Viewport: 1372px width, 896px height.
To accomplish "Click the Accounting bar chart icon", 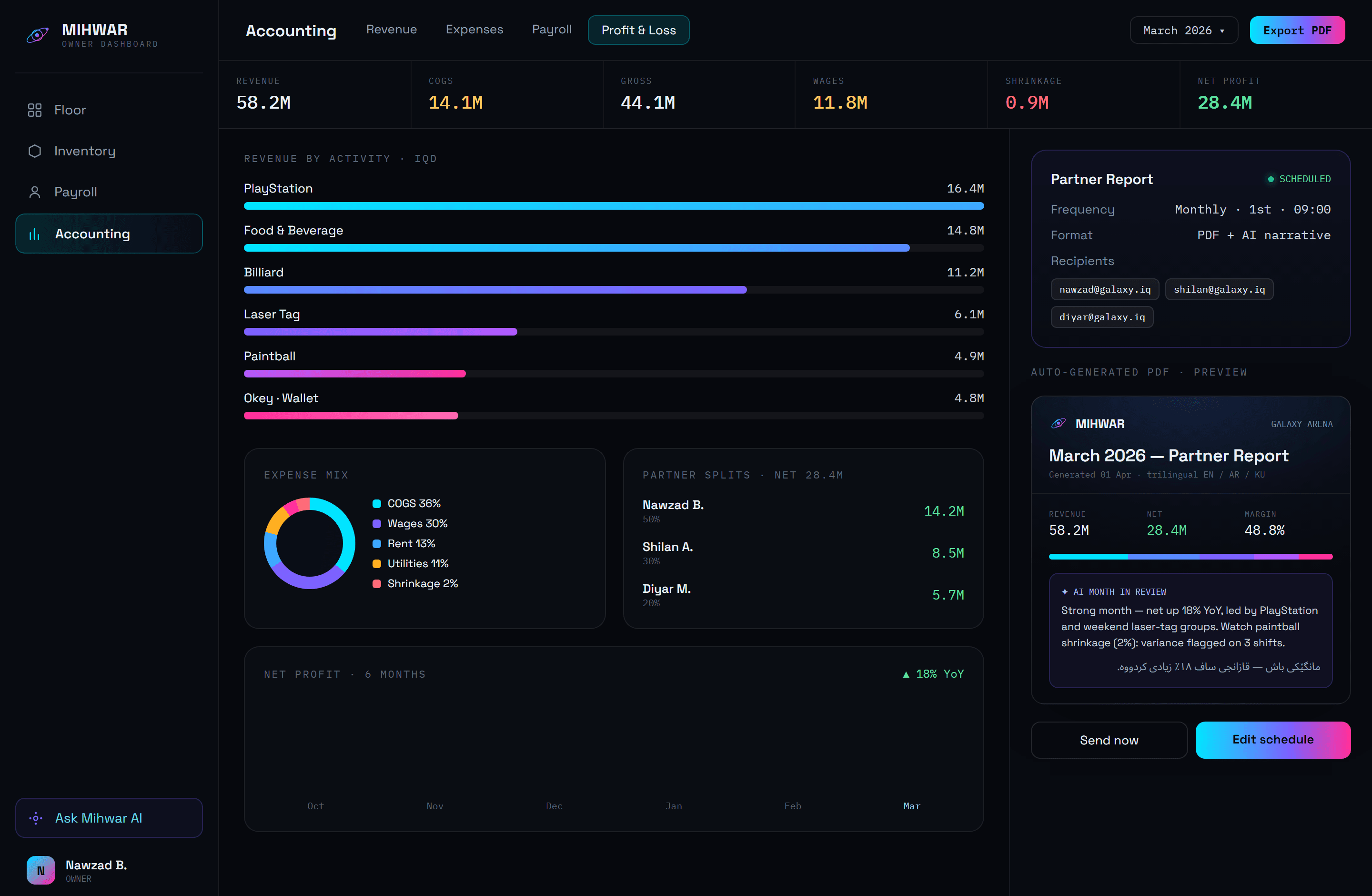I will (35, 234).
